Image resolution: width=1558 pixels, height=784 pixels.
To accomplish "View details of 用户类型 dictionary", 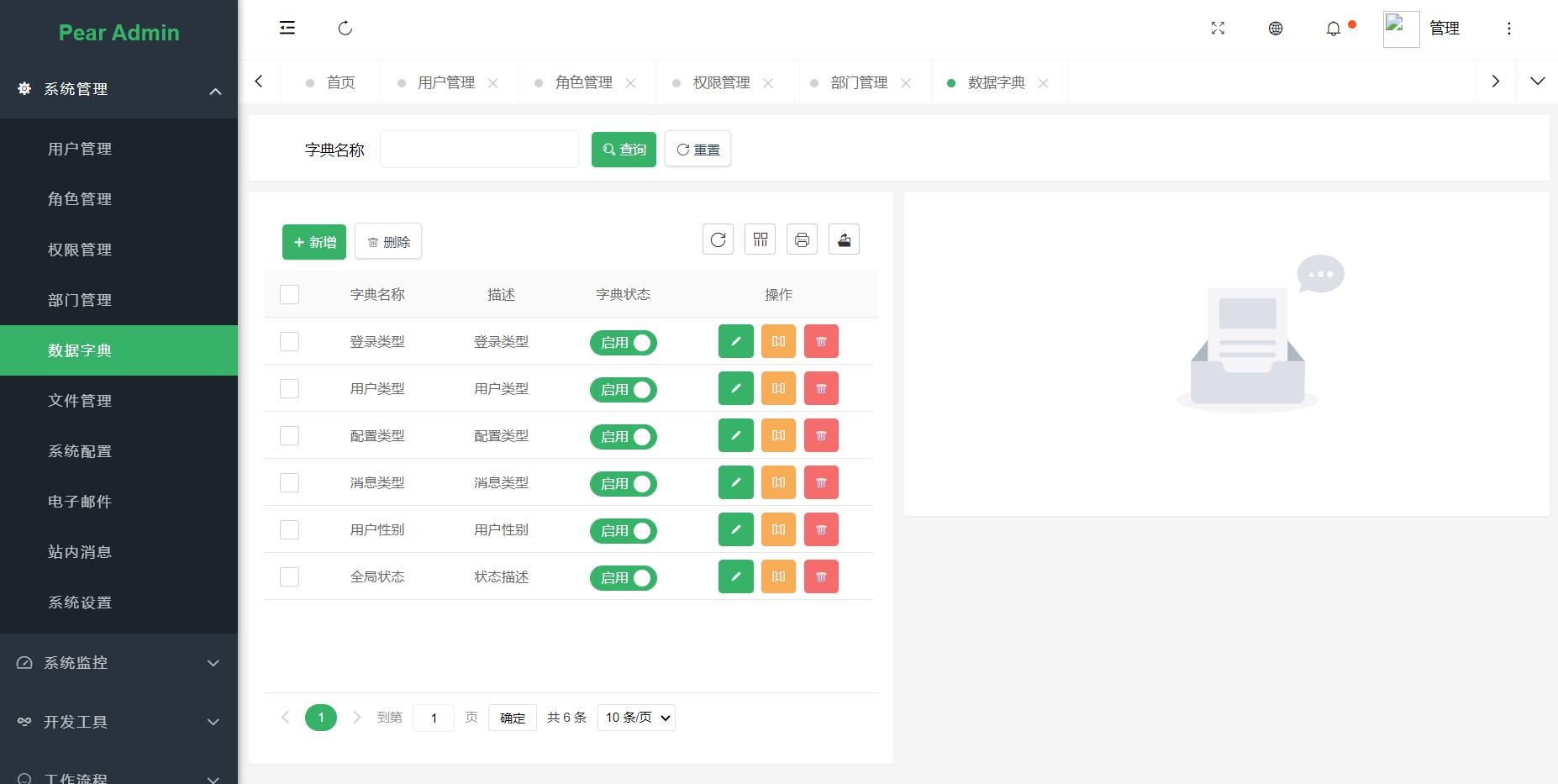I will (x=778, y=388).
